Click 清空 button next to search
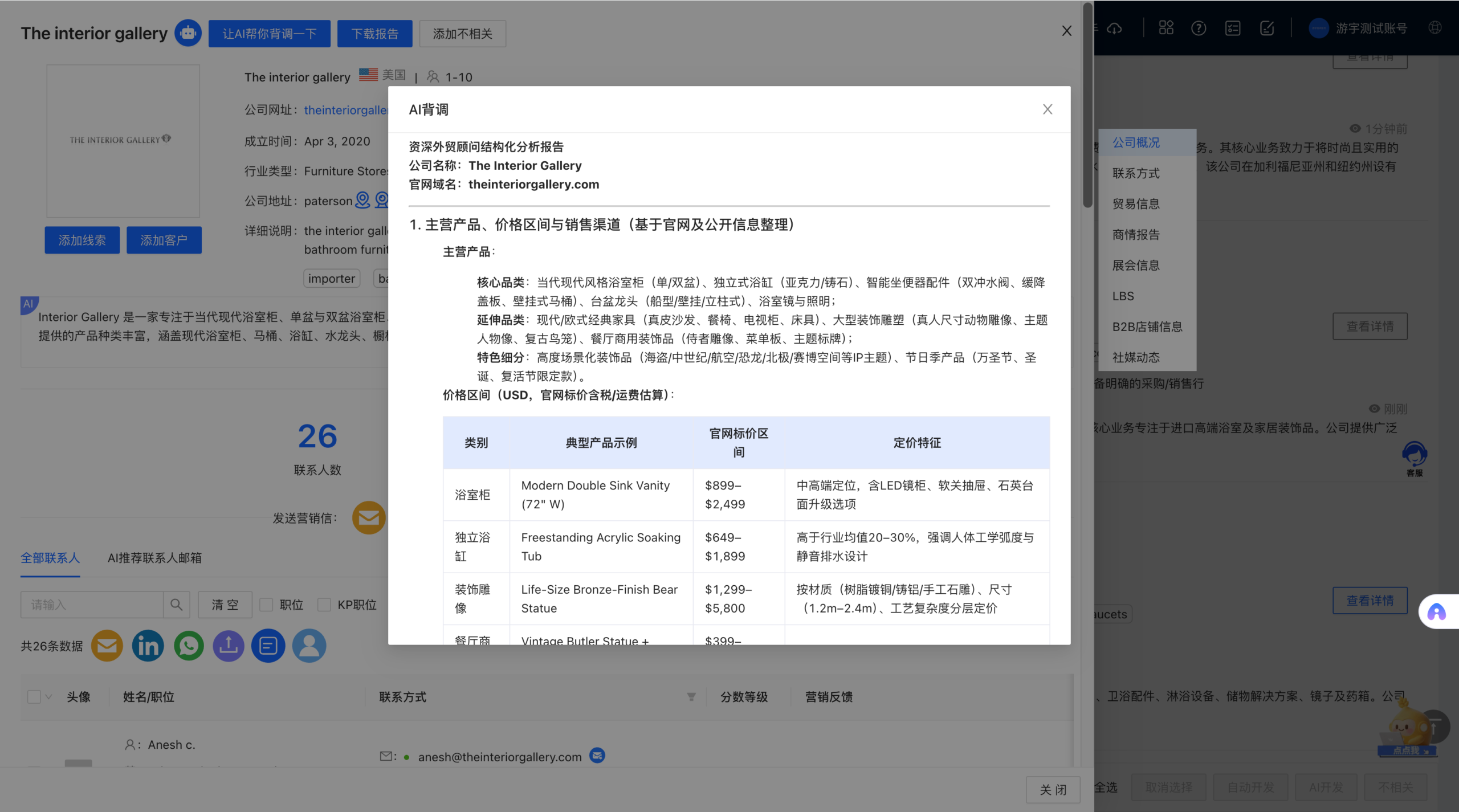 (x=225, y=605)
